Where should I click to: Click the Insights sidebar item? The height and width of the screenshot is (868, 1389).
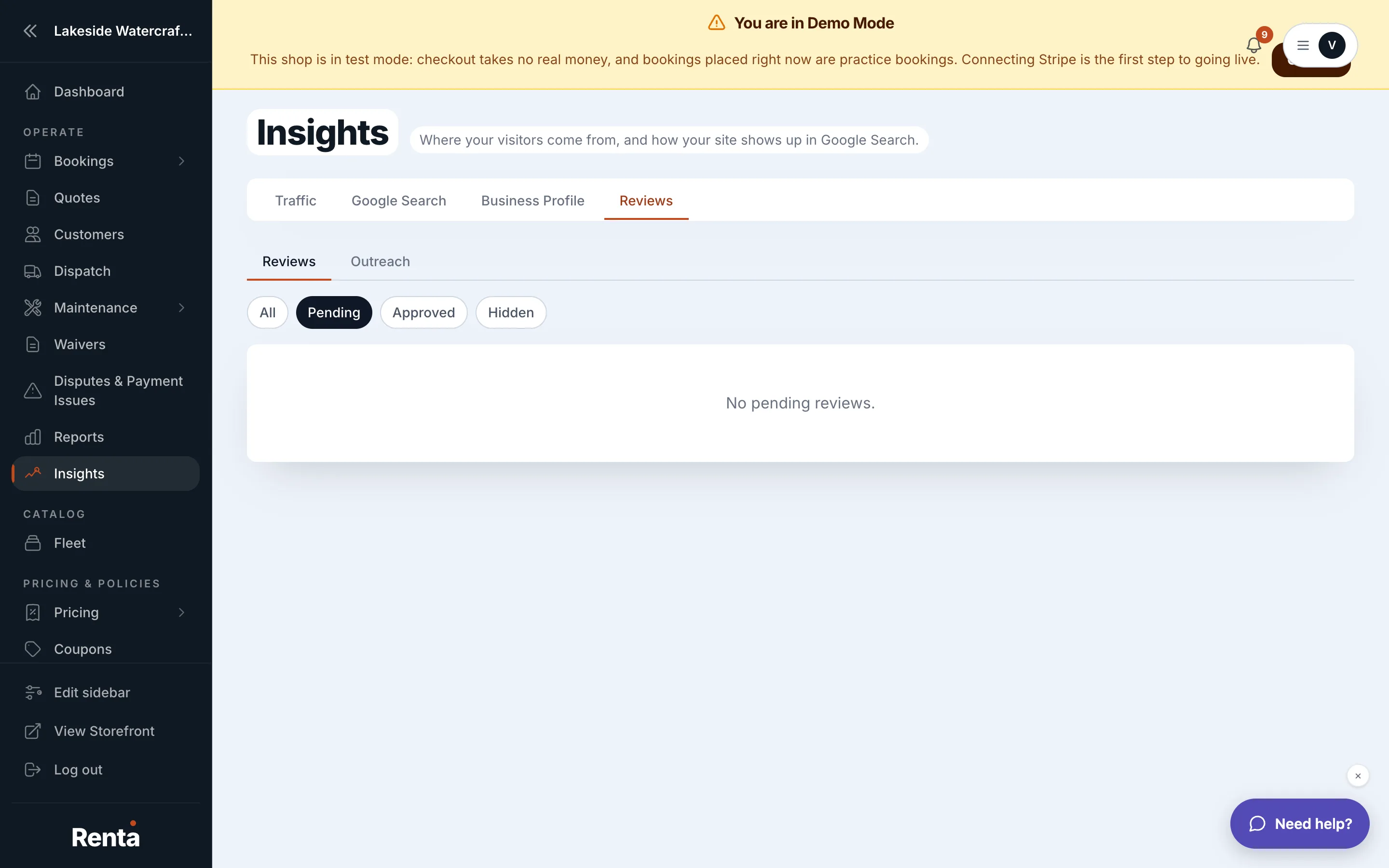point(106,474)
